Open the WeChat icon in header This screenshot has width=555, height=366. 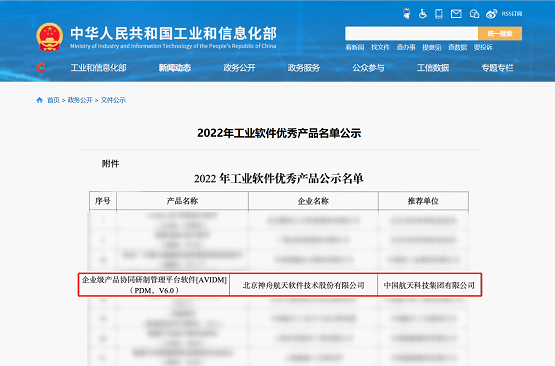coord(474,14)
